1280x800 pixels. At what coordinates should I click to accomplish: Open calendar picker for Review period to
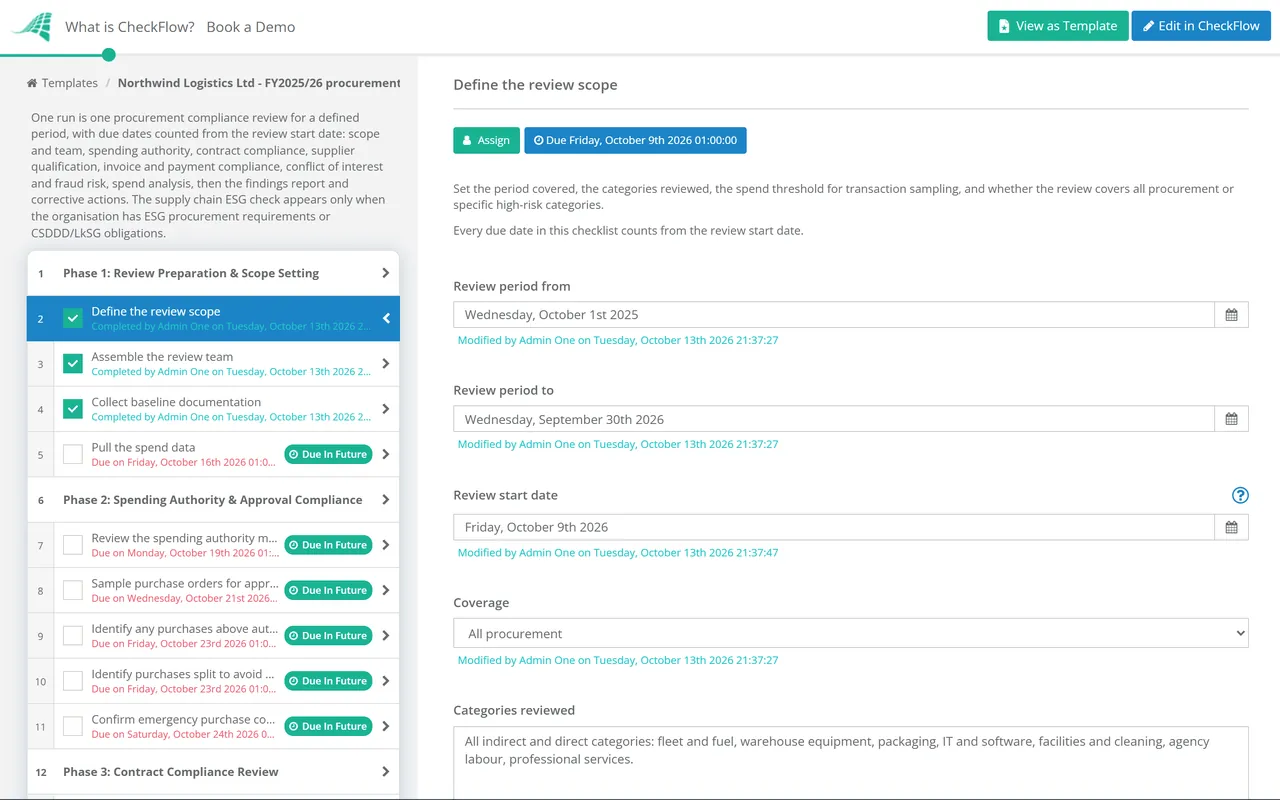coord(1231,419)
